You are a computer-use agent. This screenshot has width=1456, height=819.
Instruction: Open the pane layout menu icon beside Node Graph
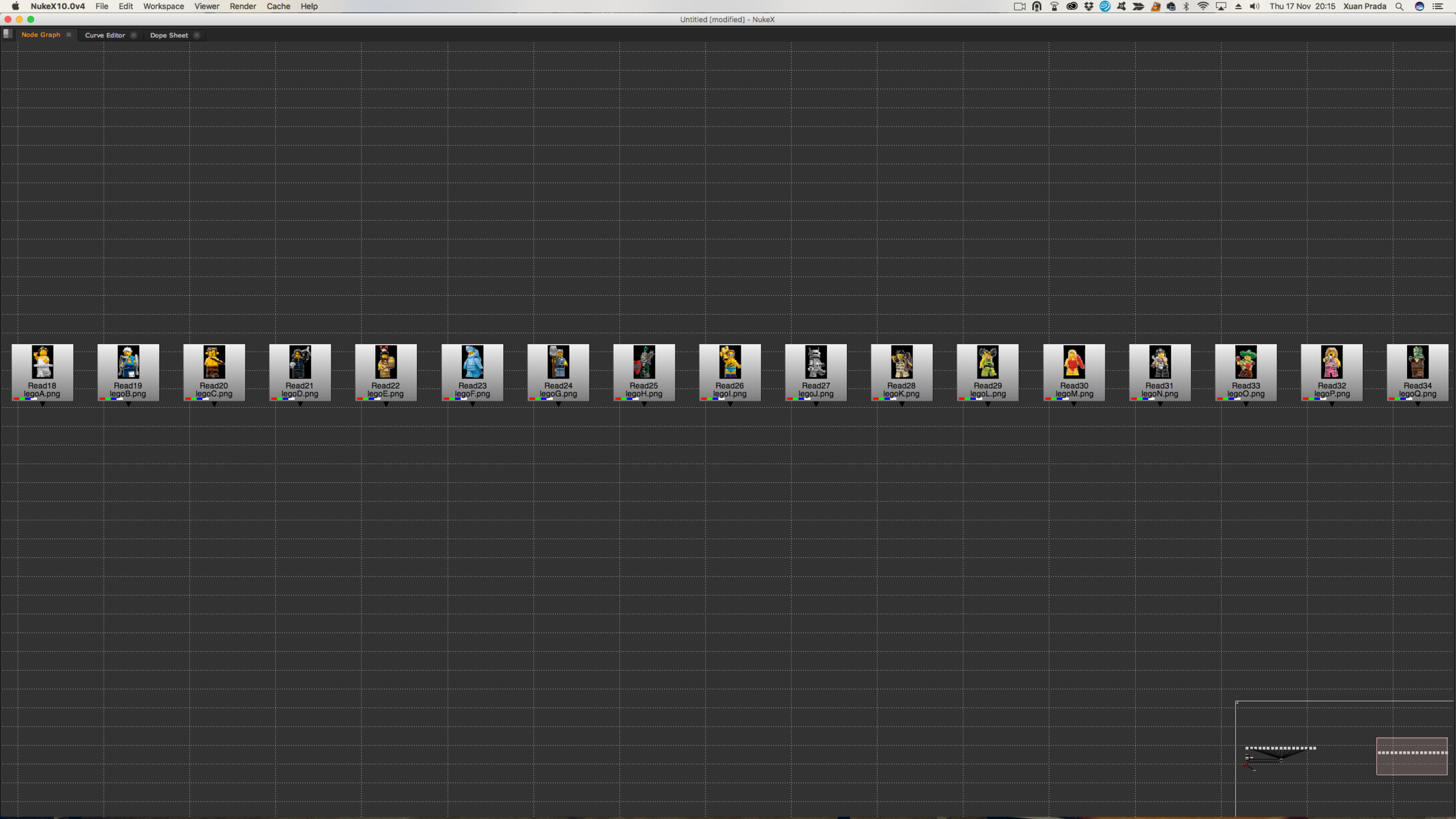pyautogui.click(x=8, y=34)
